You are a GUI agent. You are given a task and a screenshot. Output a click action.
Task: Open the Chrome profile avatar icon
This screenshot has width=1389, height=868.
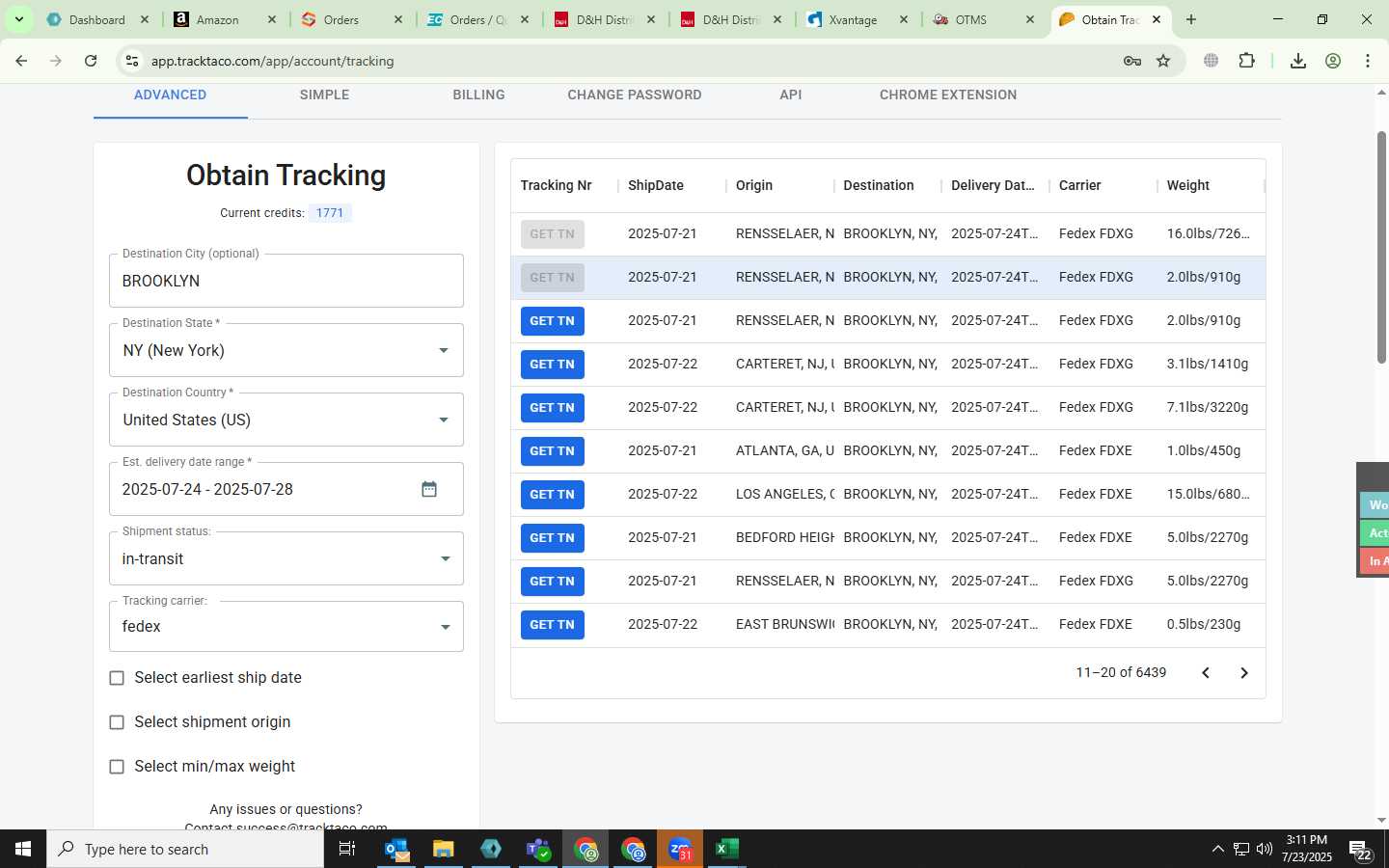point(1333,61)
